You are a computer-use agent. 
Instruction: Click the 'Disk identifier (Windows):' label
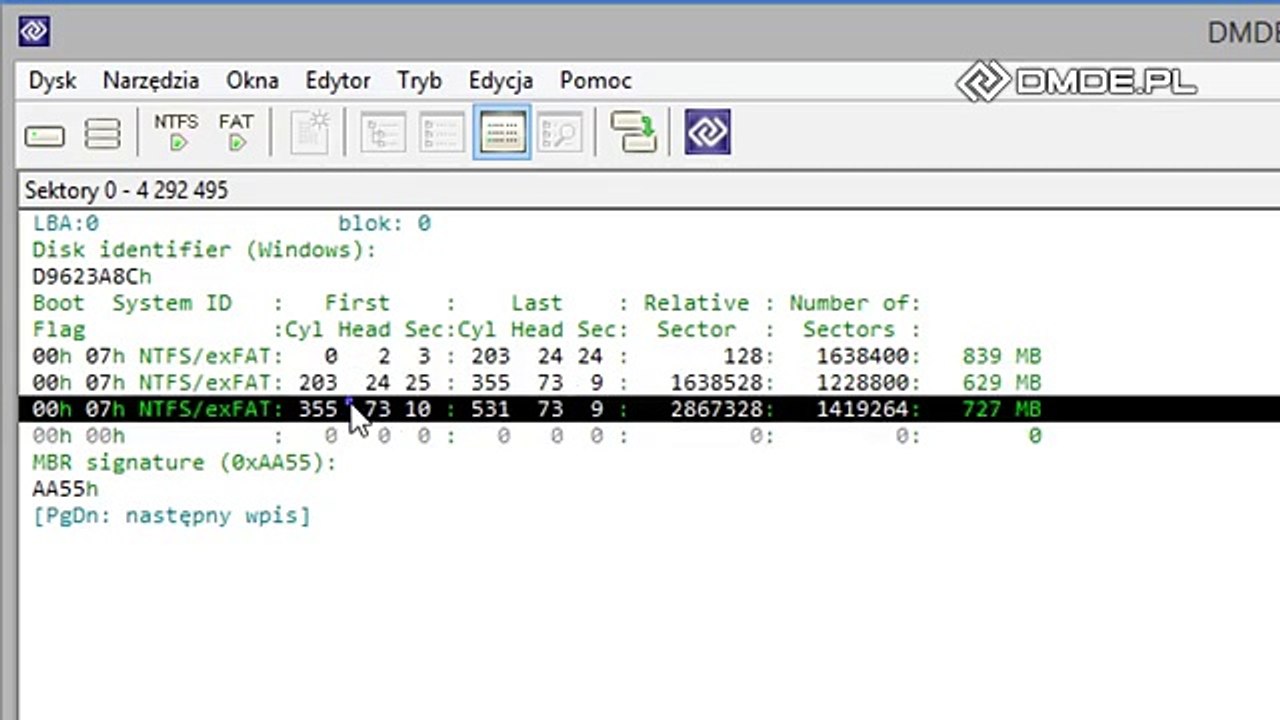click(204, 250)
